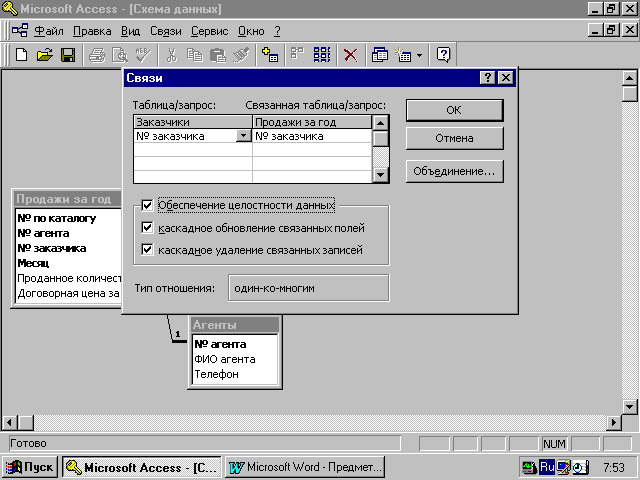Click the horizontal scroll left arrow
Viewport: 640px width, 480px height.
tap(10, 422)
